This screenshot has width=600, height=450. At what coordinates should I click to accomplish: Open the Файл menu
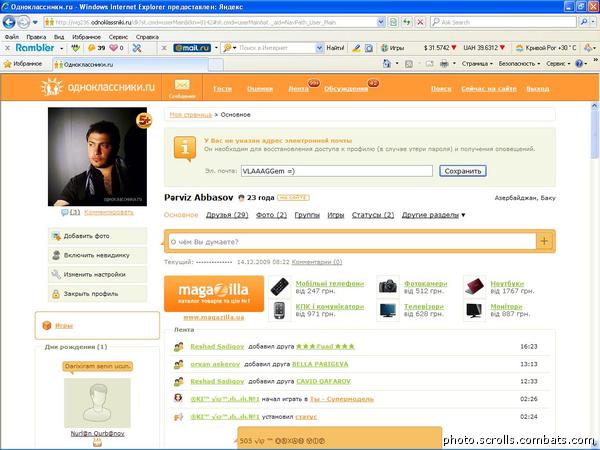pyautogui.click(x=12, y=37)
